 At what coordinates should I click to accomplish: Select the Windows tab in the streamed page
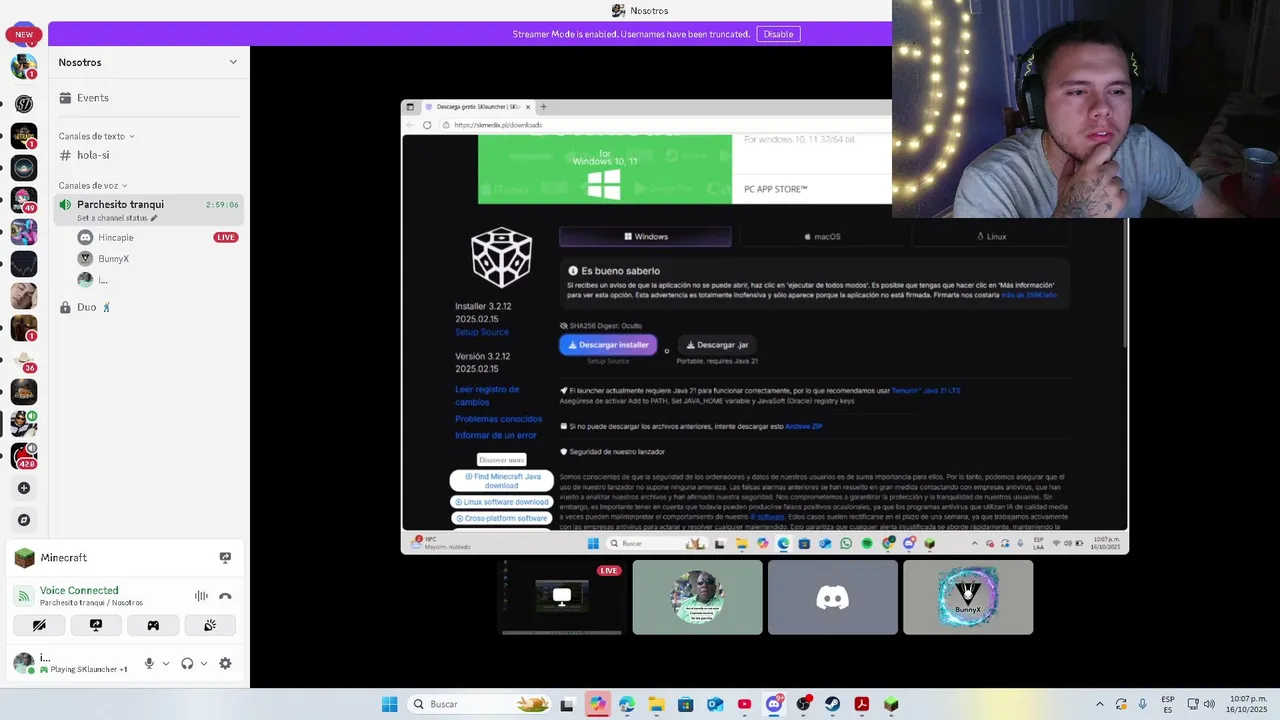coord(645,237)
